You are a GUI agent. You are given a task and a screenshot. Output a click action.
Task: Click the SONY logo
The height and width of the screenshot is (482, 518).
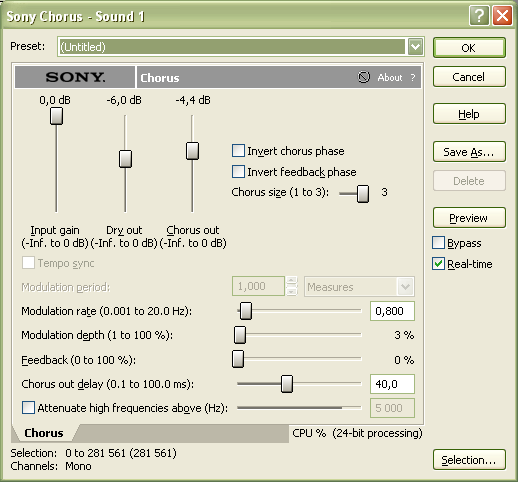coord(75,77)
